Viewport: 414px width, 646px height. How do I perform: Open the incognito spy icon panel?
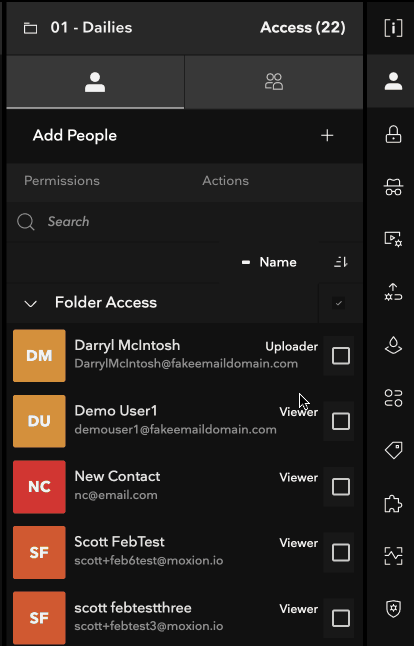coord(393,187)
